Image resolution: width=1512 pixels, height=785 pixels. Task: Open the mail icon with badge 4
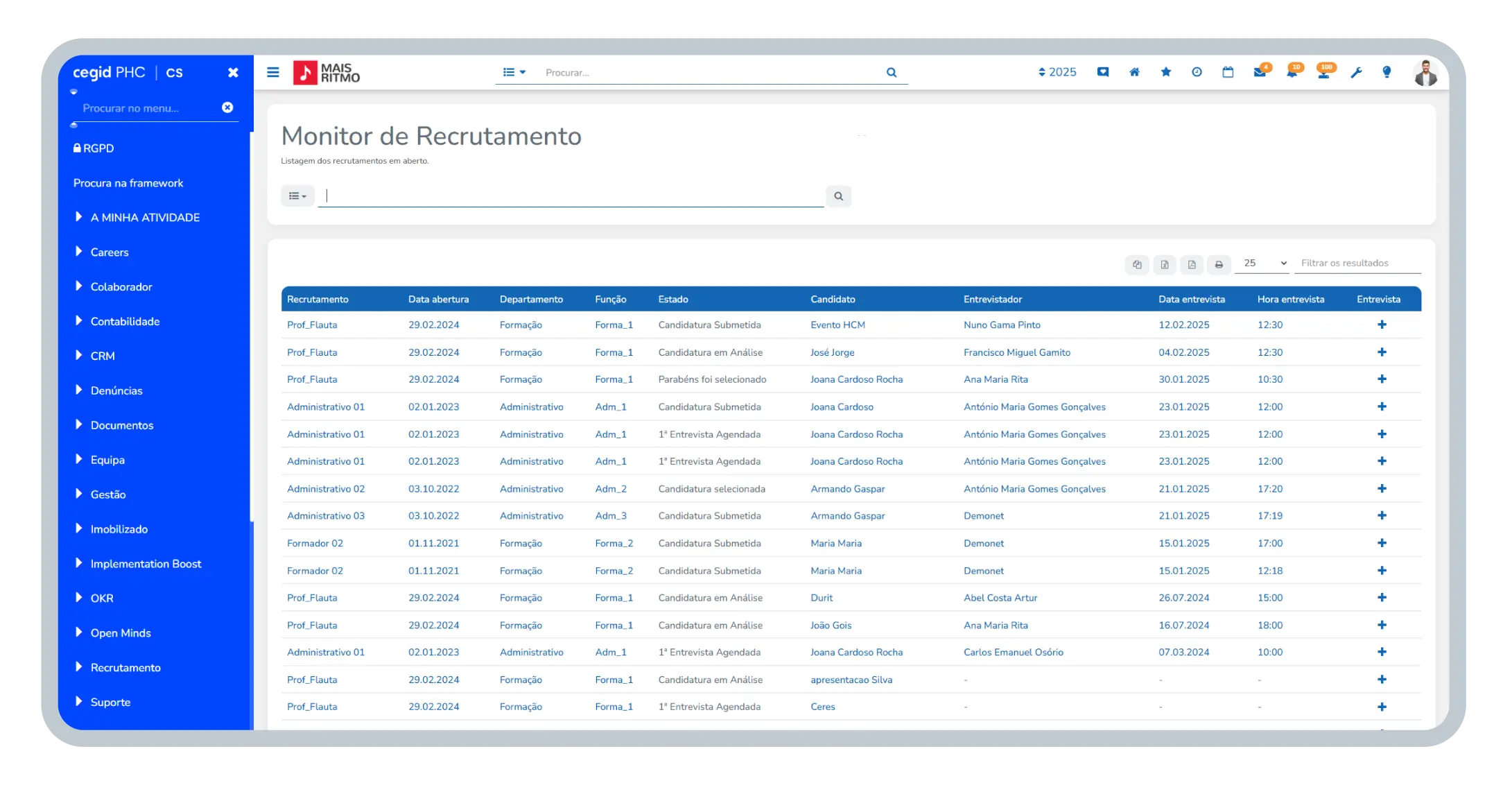1261,71
